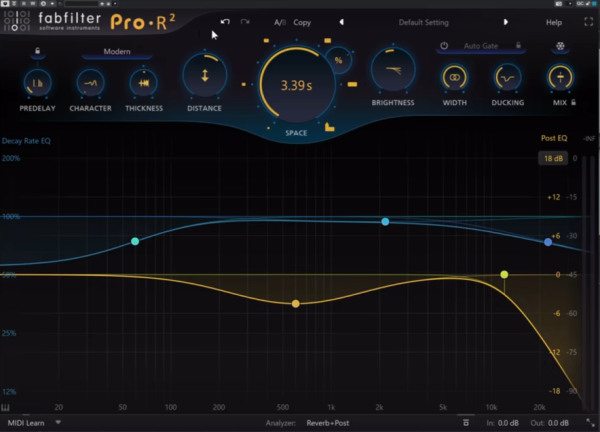Screen dimensions: 600x432
Task: Click the Out 0.0 dB level
Action: [549, 423]
